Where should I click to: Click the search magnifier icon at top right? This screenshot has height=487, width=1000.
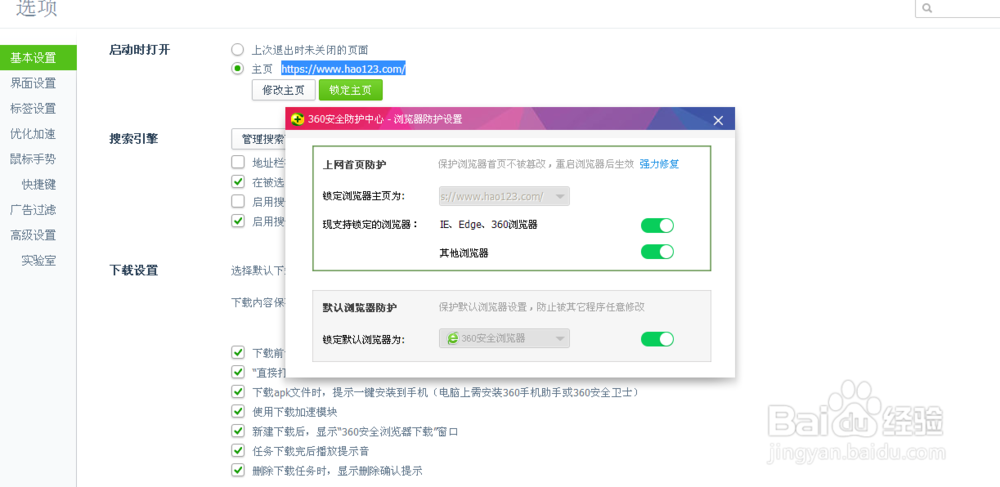[928, 8]
